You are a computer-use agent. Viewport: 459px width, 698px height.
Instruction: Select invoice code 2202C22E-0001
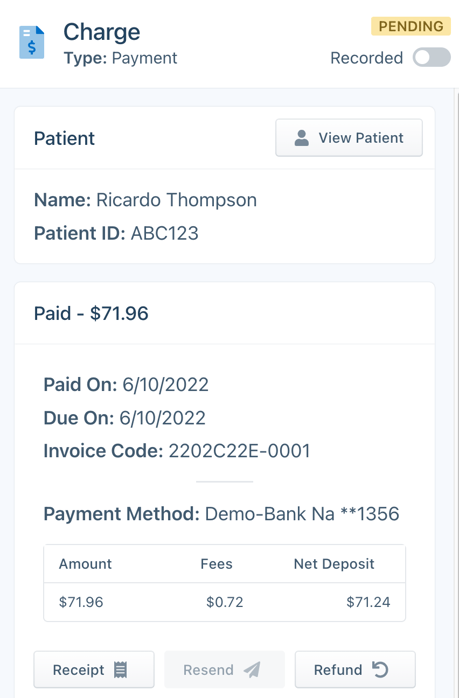point(239,451)
